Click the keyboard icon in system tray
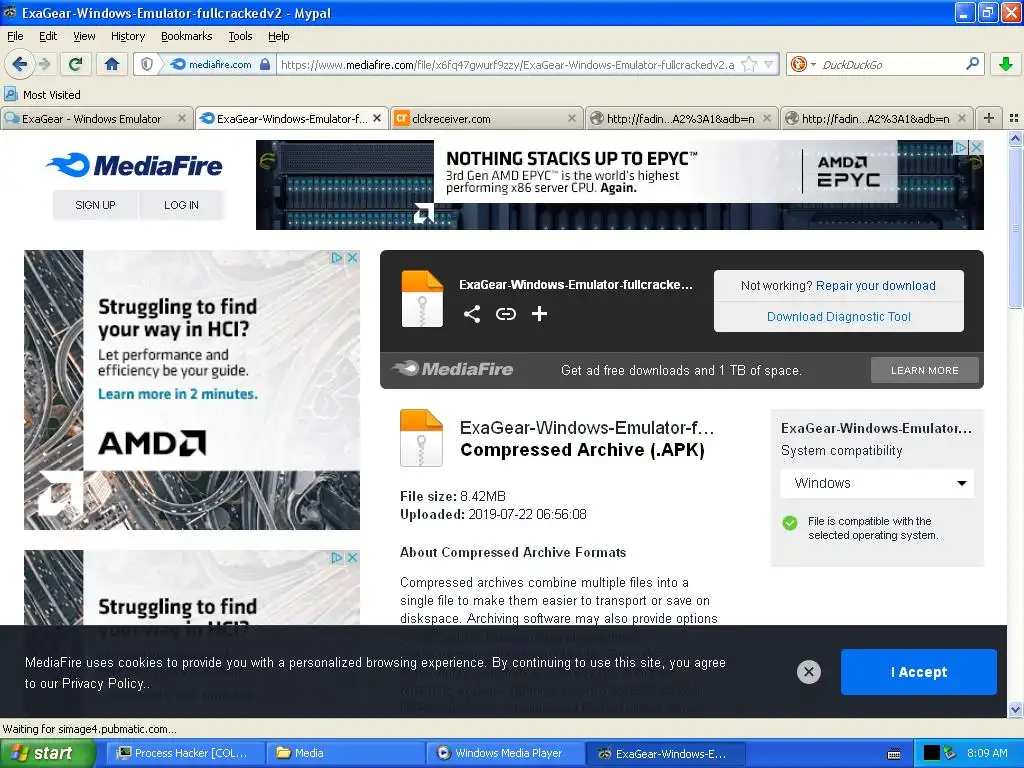This screenshot has width=1024, height=768. tap(894, 754)
